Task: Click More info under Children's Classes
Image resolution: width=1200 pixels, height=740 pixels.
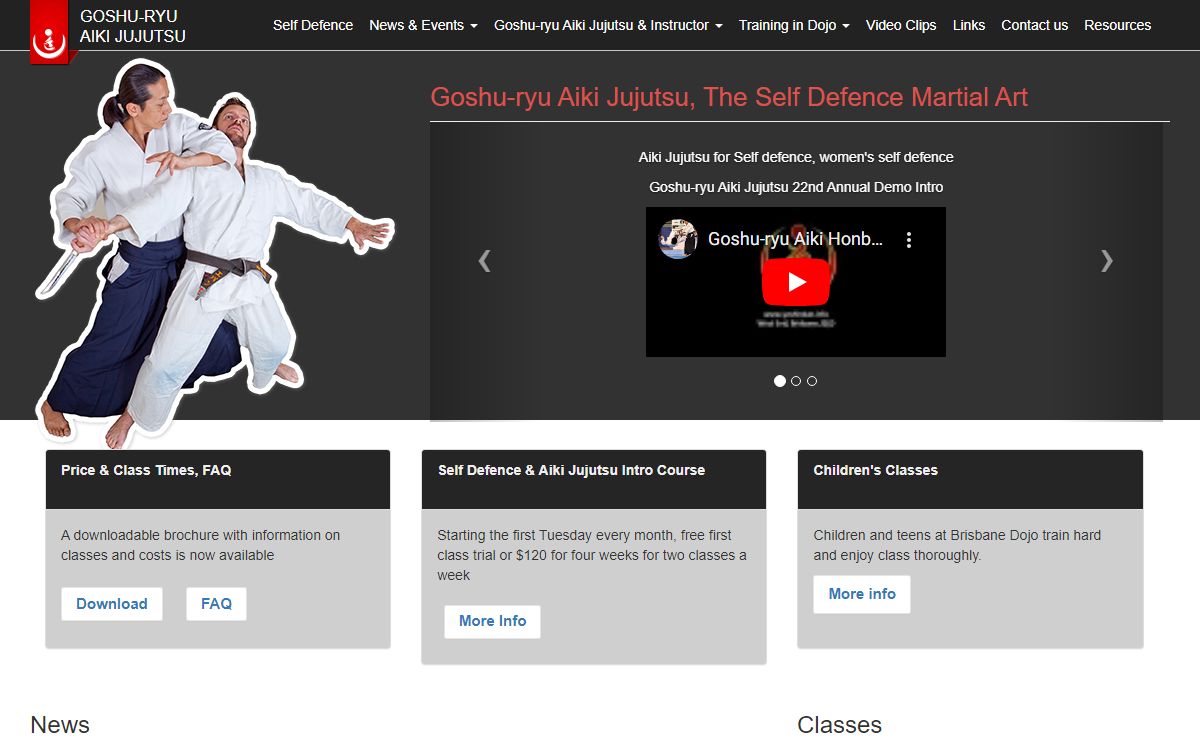Action: click(862, 594)
